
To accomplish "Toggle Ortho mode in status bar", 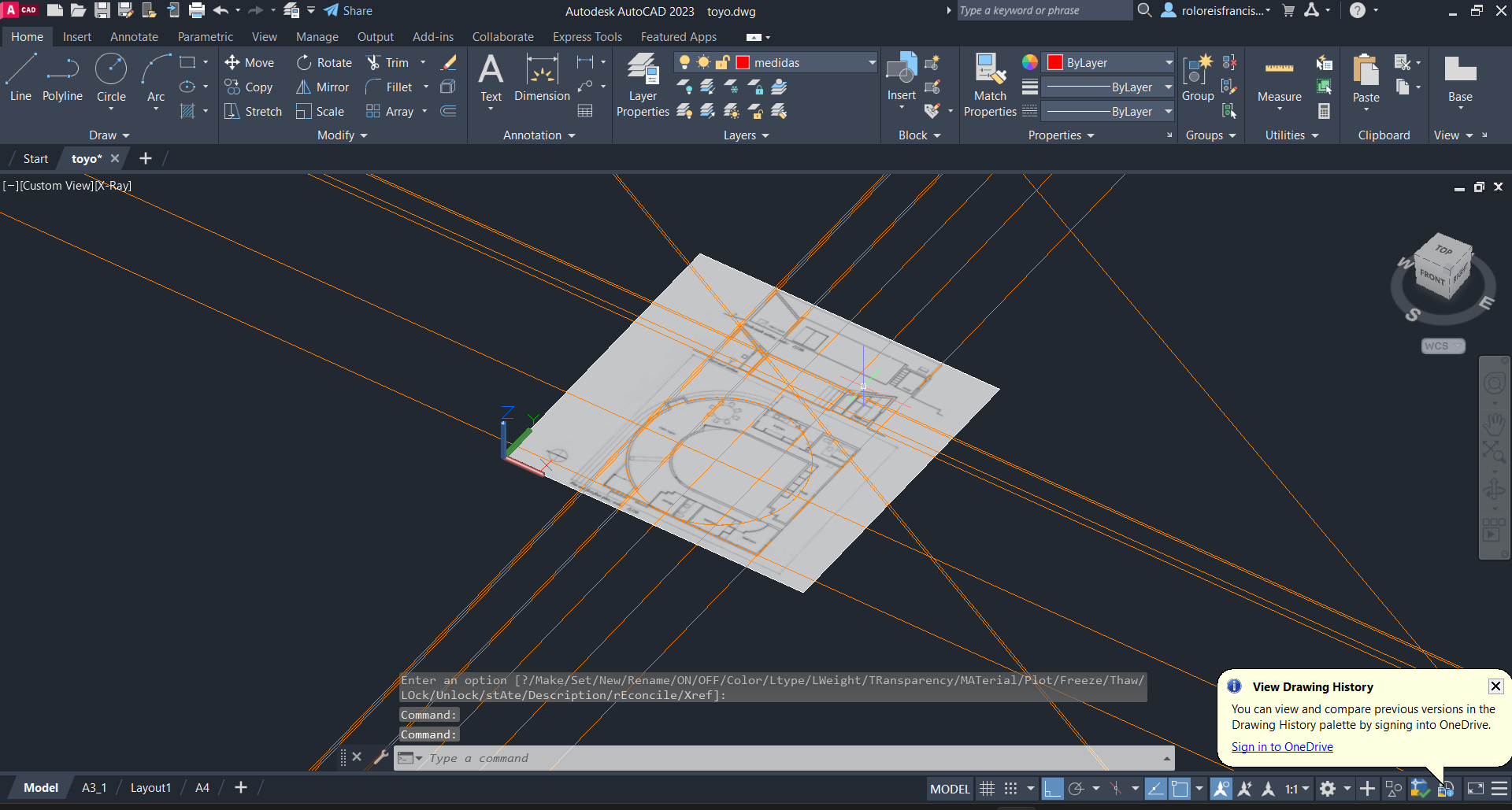I will [1052, 789].
